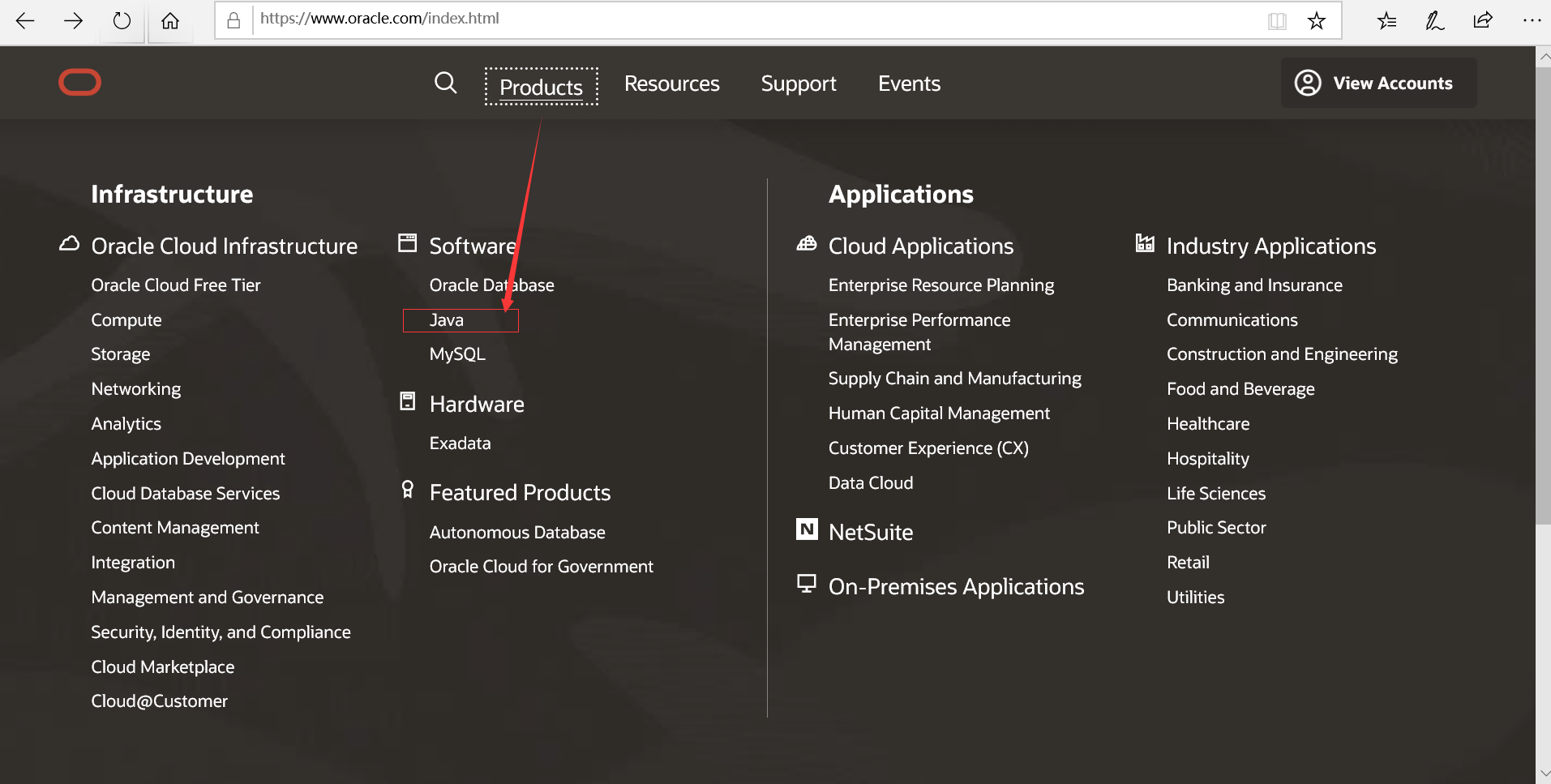The width and height of the screenshot is (1551, 784).
Task: Open Supply Chain and Manufacturing
Action: [x=955, y=379]
